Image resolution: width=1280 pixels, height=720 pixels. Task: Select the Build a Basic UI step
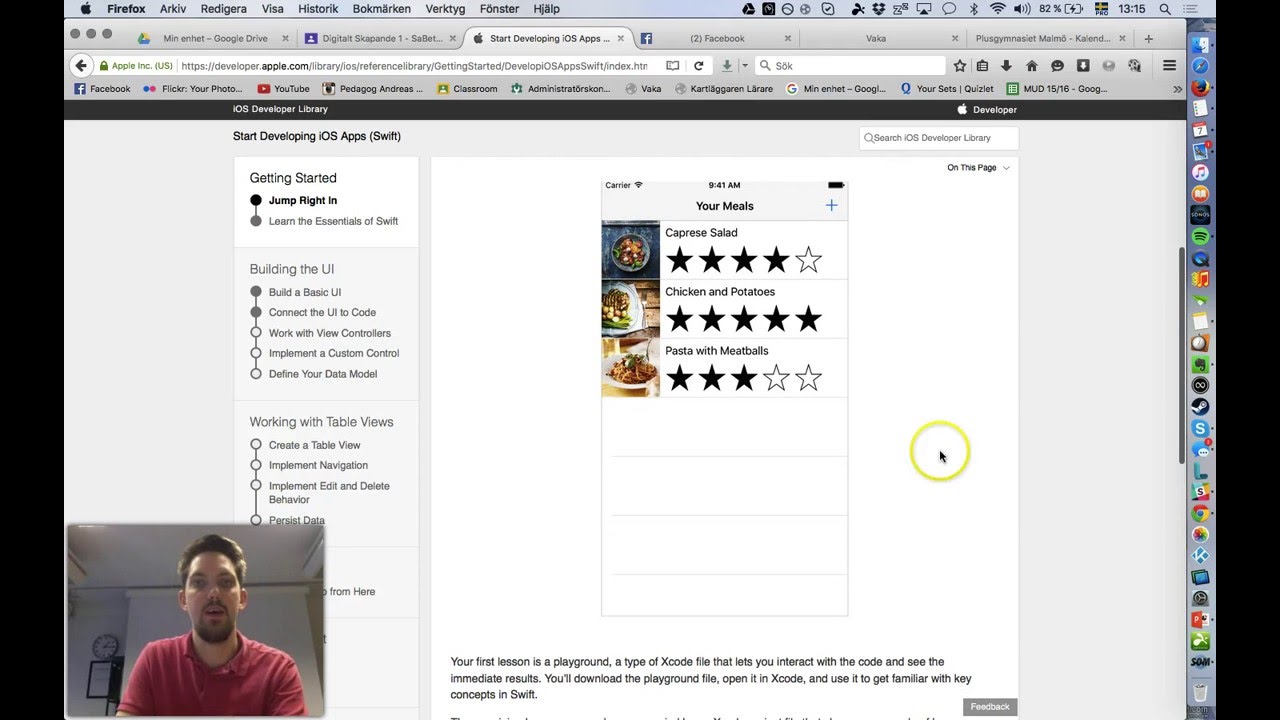coord(304,292)
